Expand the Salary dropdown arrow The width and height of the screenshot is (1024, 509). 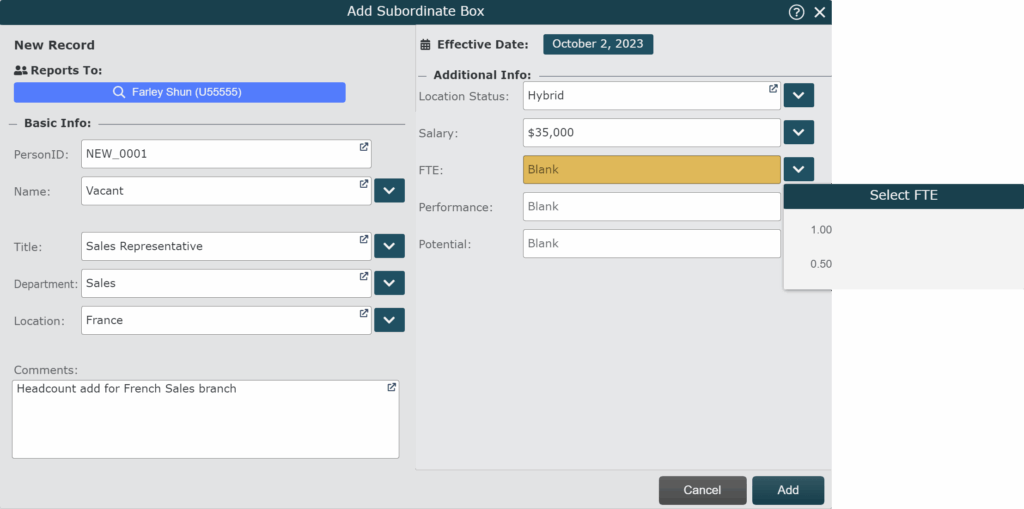798,132
